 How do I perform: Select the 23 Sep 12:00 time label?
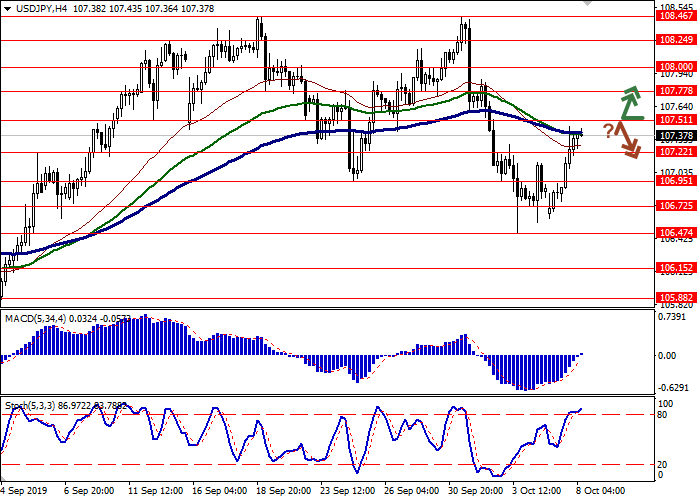346,492
